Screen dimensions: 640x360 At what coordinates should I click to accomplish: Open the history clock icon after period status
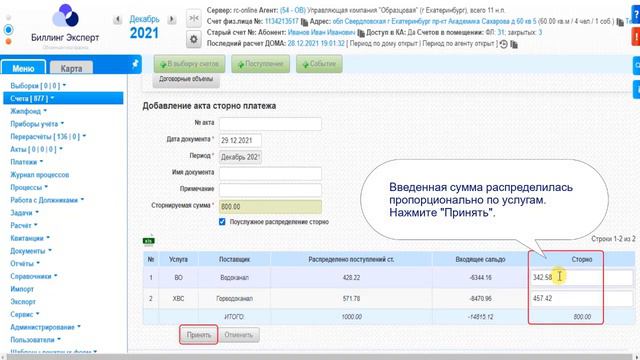(x=504, y=44)
